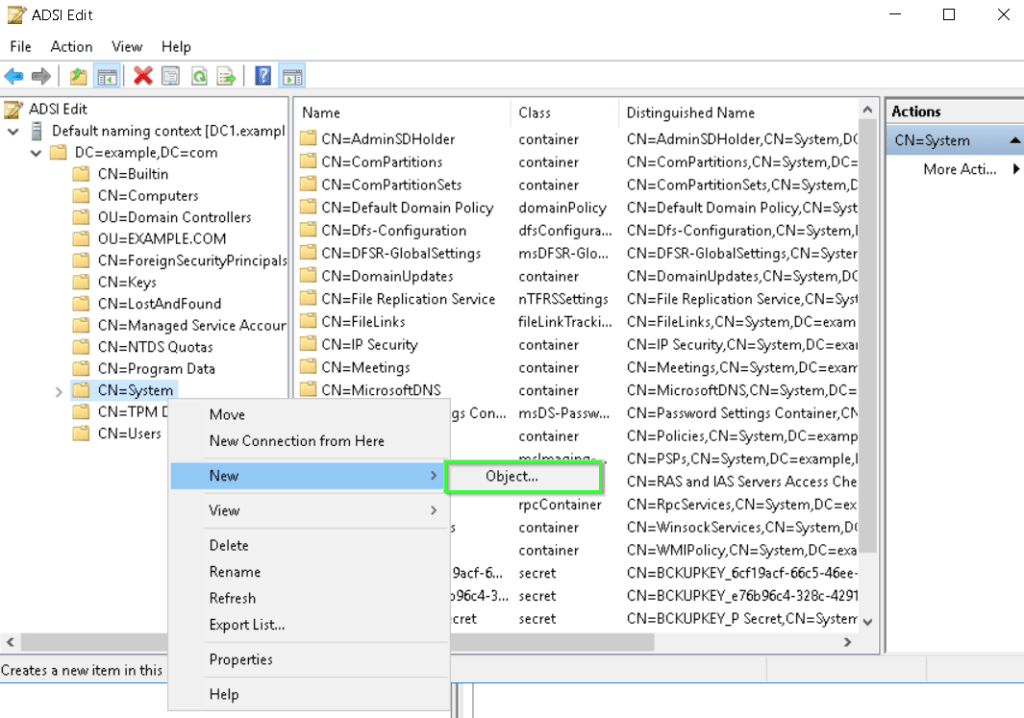This screenshot has height=718, width=1024.
Task: Collapse the DC=example,DC=com node
Action: (35, 153)
